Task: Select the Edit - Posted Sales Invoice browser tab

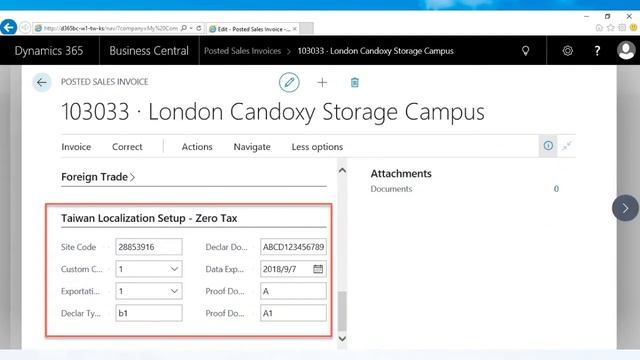Action: (253, 29)
